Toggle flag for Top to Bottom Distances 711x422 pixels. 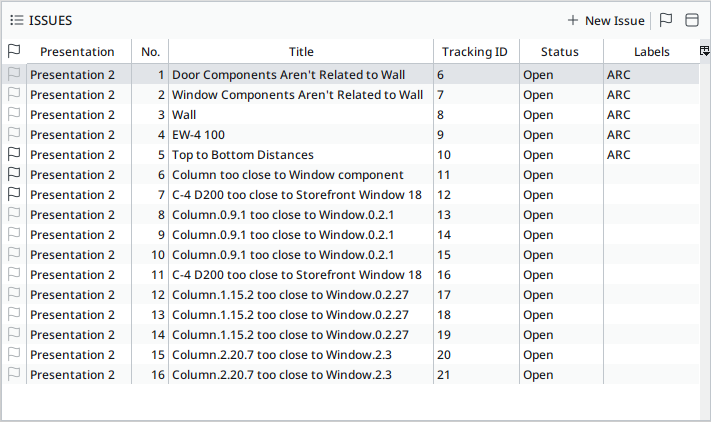[x=14, y=155]
